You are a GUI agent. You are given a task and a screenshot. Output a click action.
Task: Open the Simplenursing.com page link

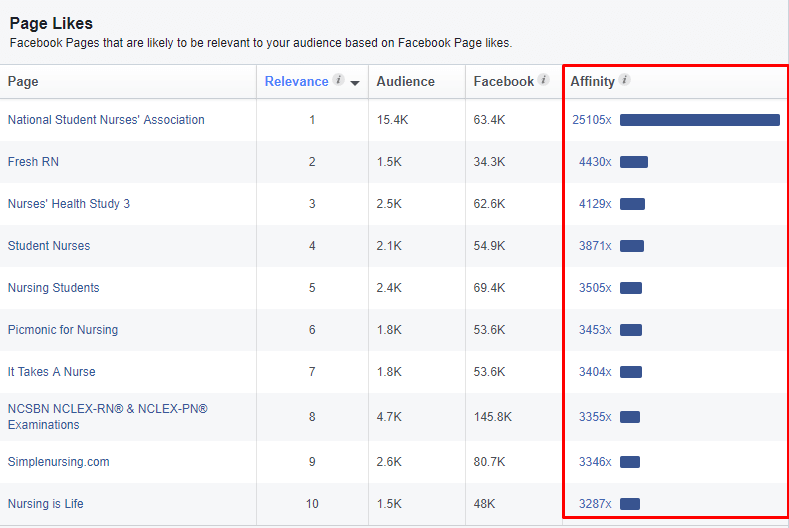[58, 462]
